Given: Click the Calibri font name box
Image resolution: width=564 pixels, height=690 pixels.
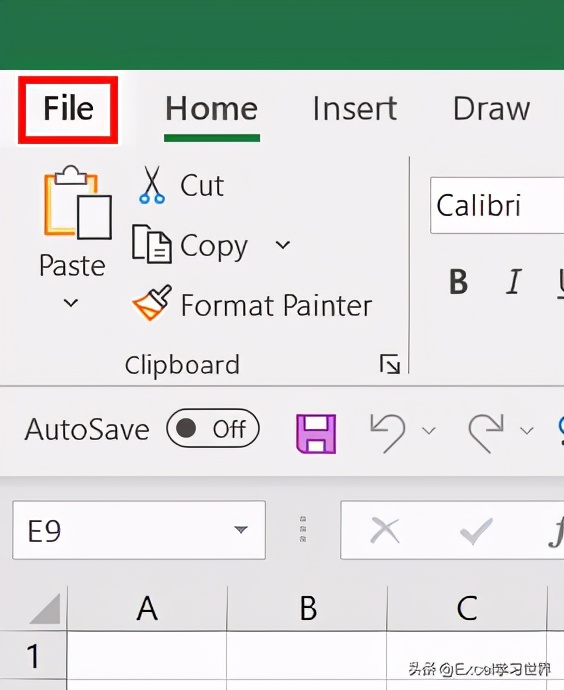Looking at the screenshot, I should (x=497, y=206).
